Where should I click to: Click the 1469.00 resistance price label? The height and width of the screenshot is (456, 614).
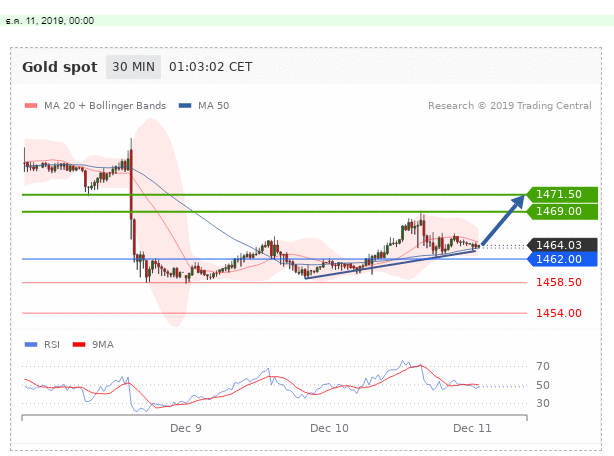coord(559,211)
